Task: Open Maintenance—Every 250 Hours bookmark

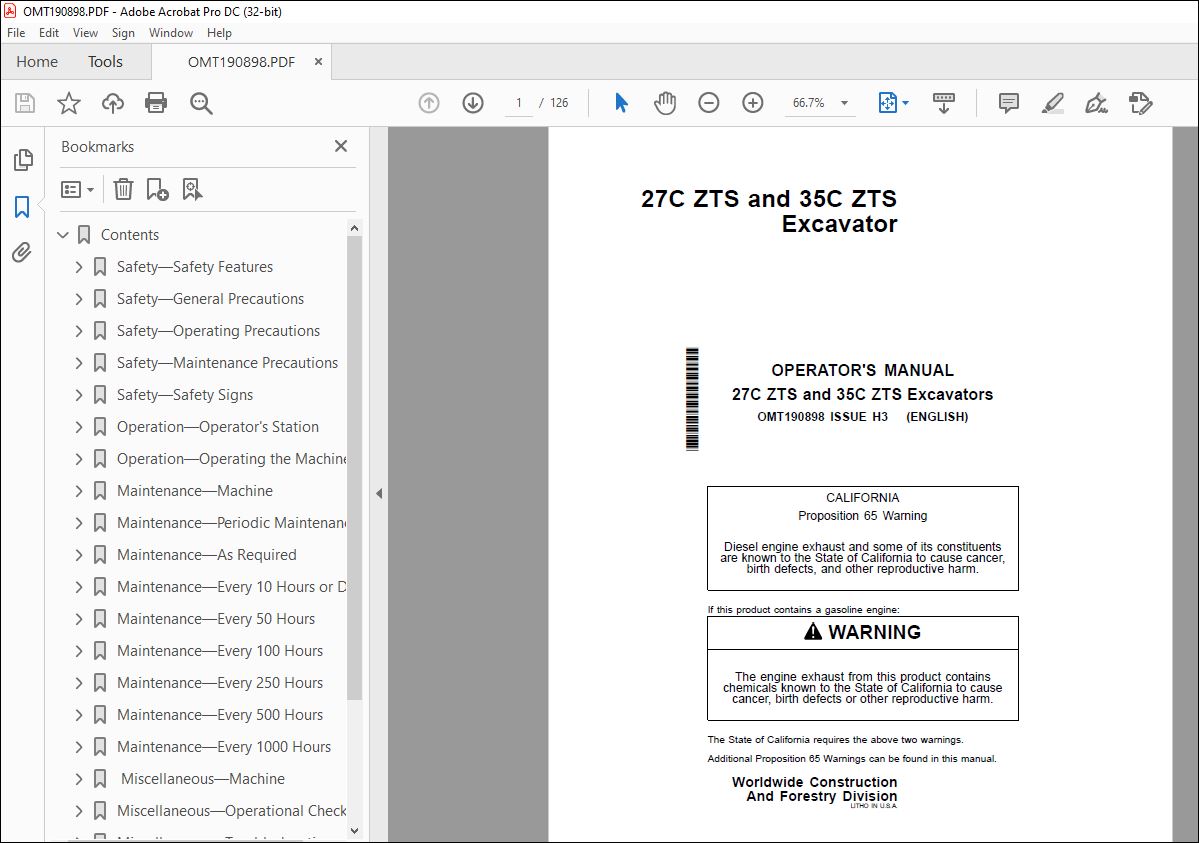Action: coord(219,683)
